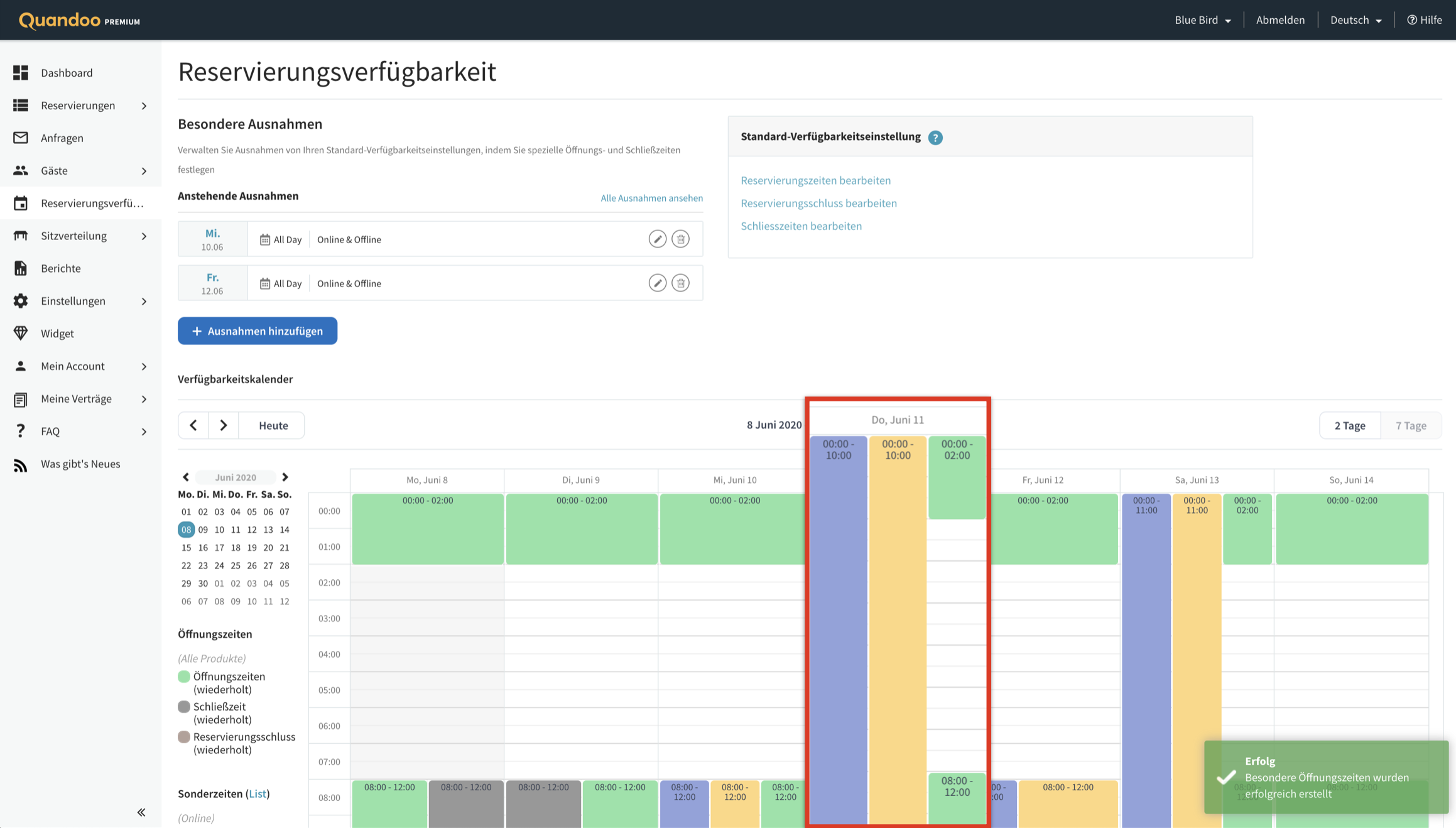Click brown Reservierungsschluss legend swatch
1456x828 pixels.
tap(184, 737)
